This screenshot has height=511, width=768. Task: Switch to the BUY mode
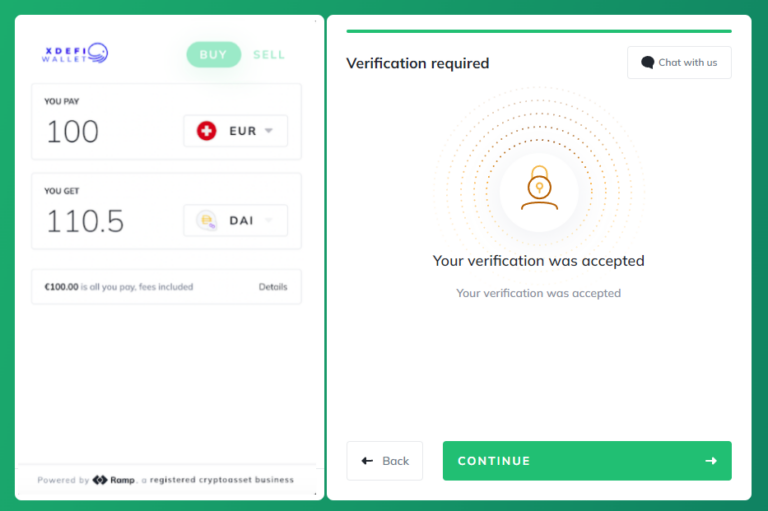(x=214, y=54)
